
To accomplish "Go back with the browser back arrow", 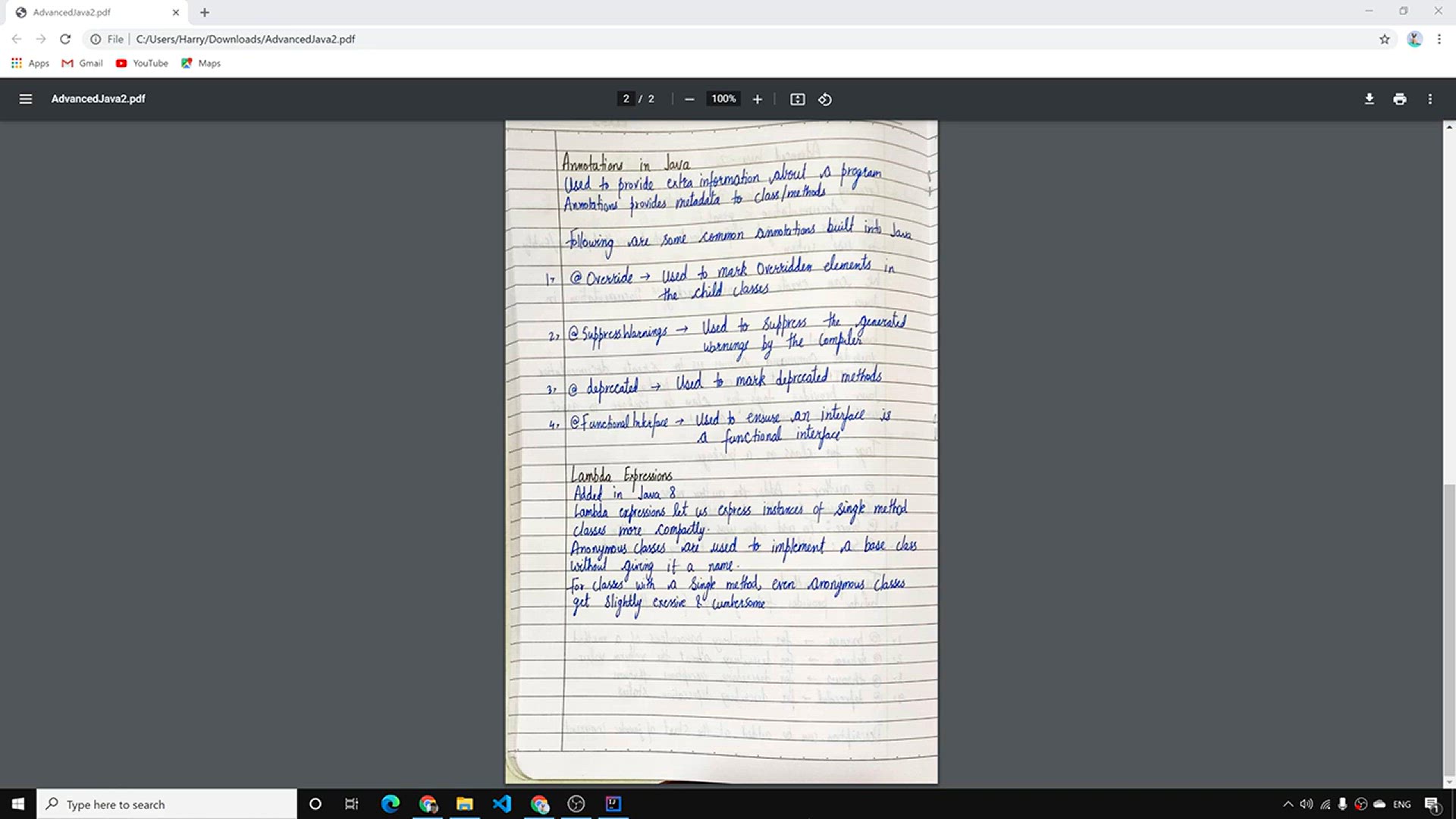I will (x=17, y=39).
